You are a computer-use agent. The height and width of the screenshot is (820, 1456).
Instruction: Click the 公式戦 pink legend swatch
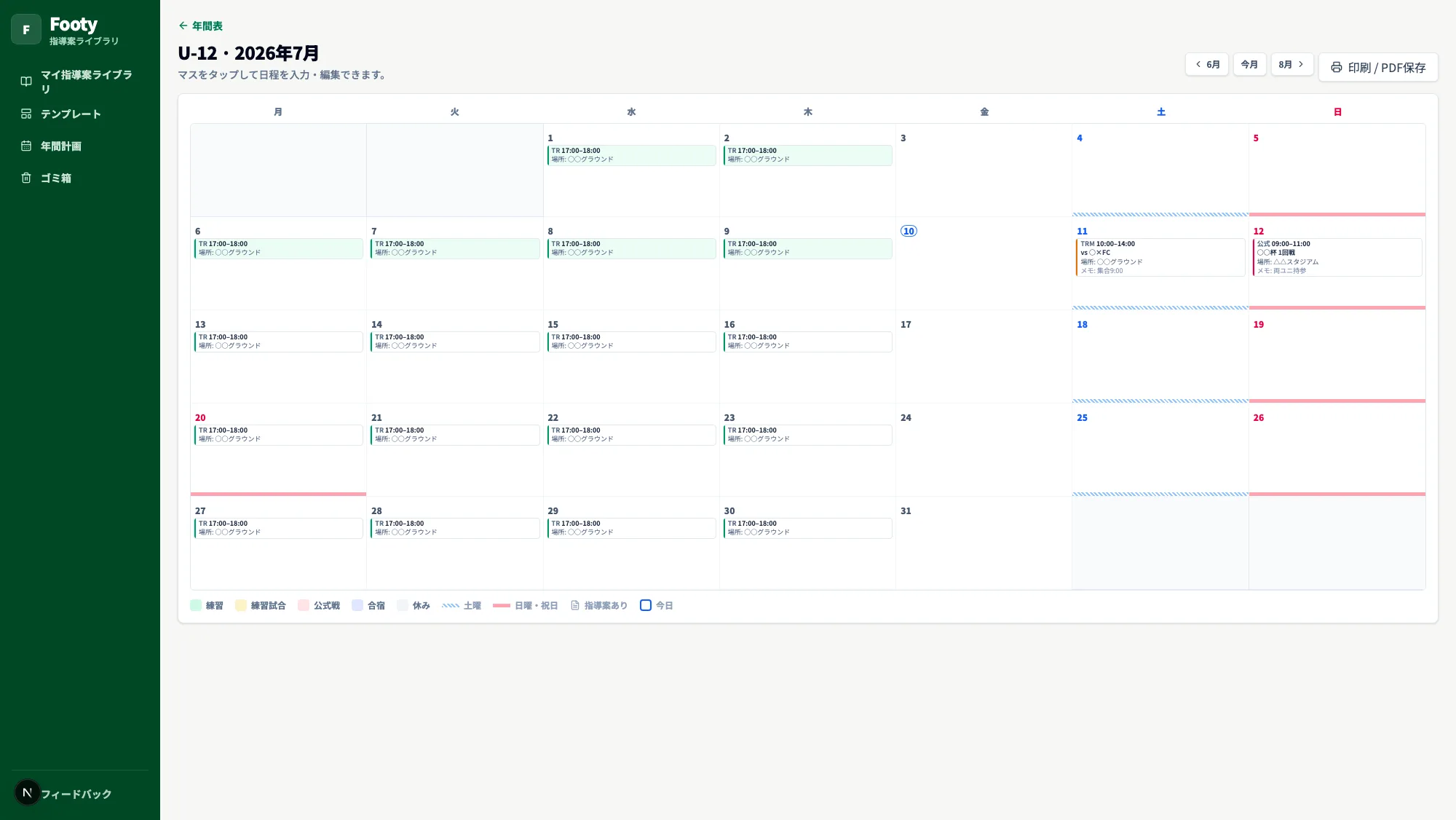tap(304, 605)
